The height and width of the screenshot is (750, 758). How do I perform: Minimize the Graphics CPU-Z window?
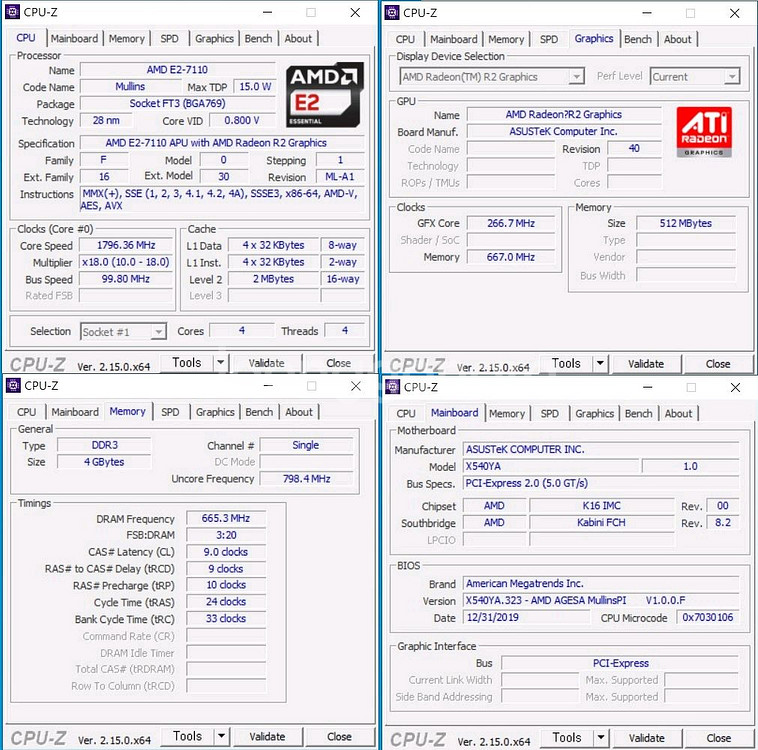(x=647, y=13)
